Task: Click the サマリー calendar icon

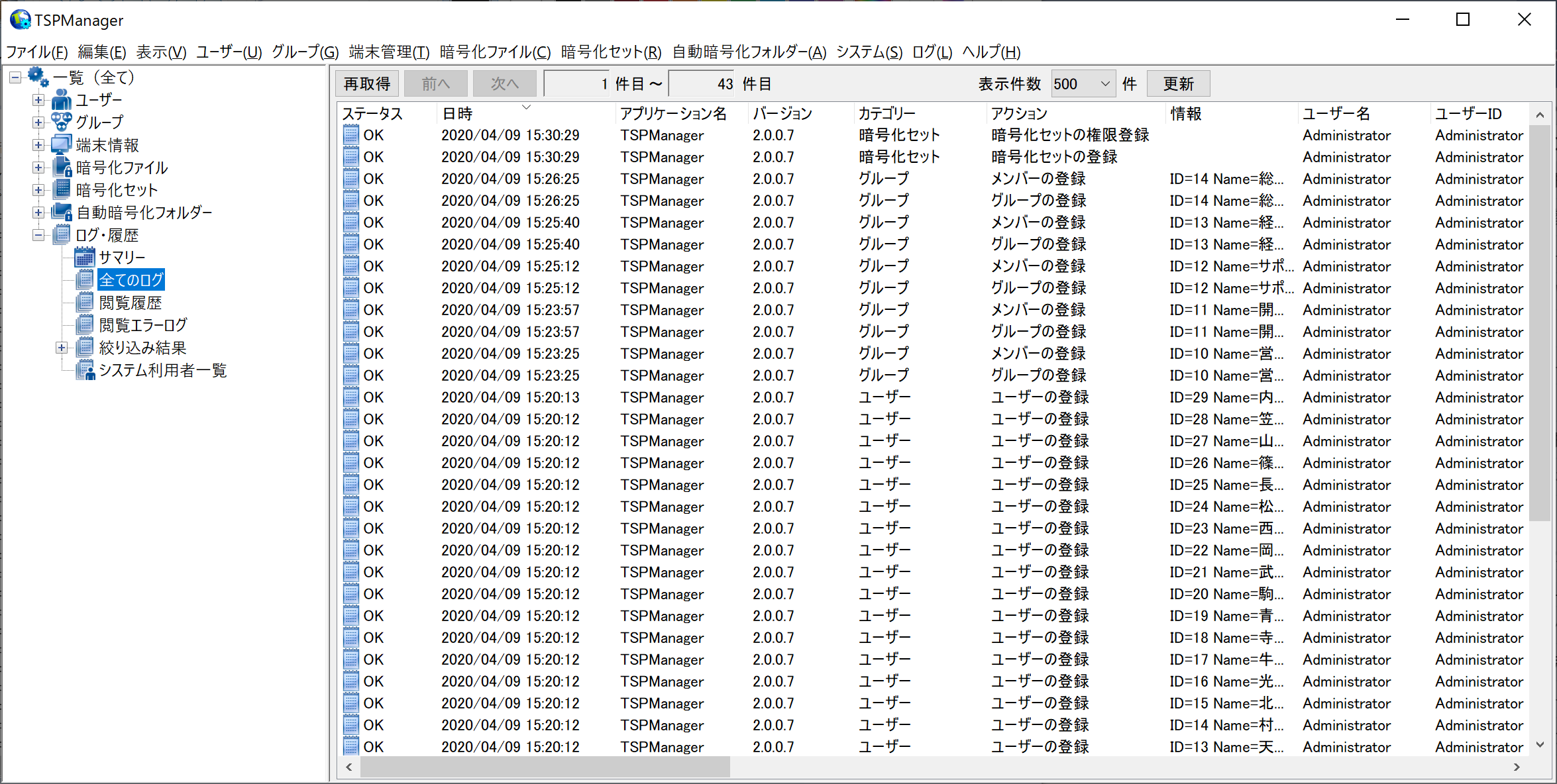Action: (85, 258)
